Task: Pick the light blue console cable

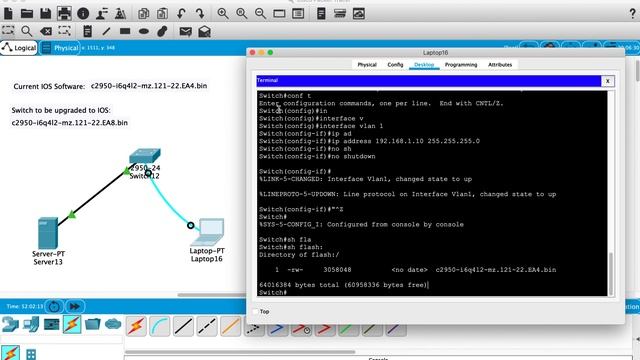Action: 160,327
